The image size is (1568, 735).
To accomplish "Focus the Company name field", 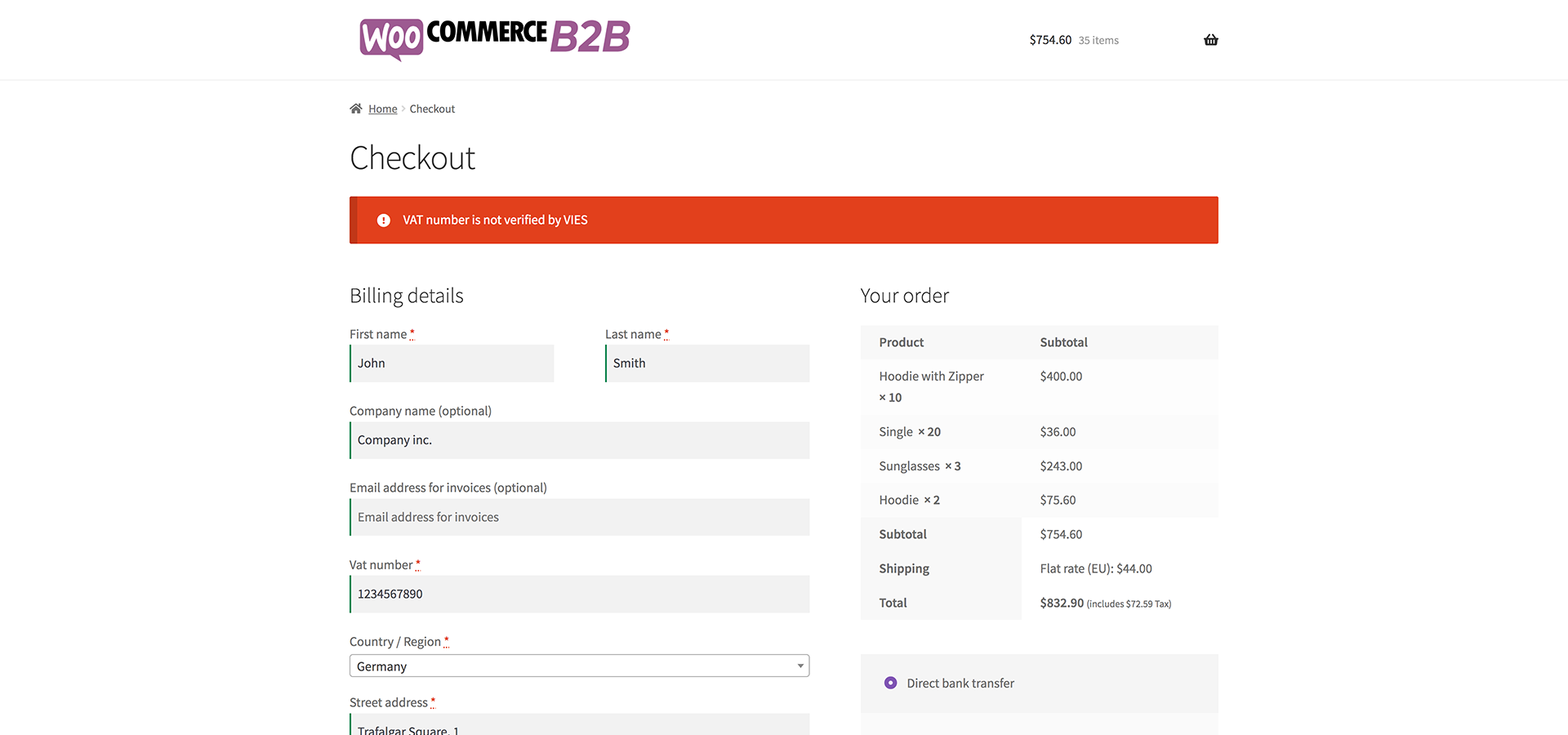I will click(x=580, y=440).
